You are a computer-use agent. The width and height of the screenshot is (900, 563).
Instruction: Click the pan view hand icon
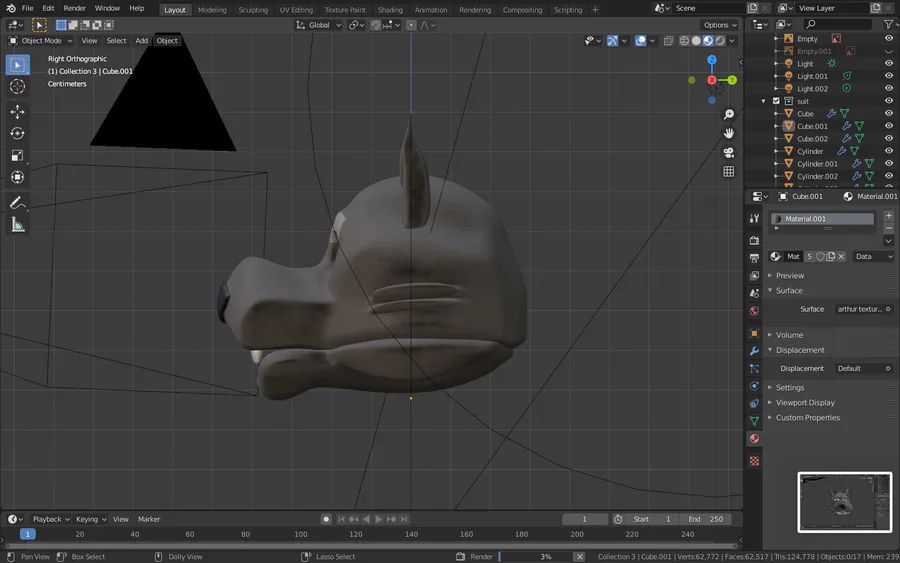728,133
